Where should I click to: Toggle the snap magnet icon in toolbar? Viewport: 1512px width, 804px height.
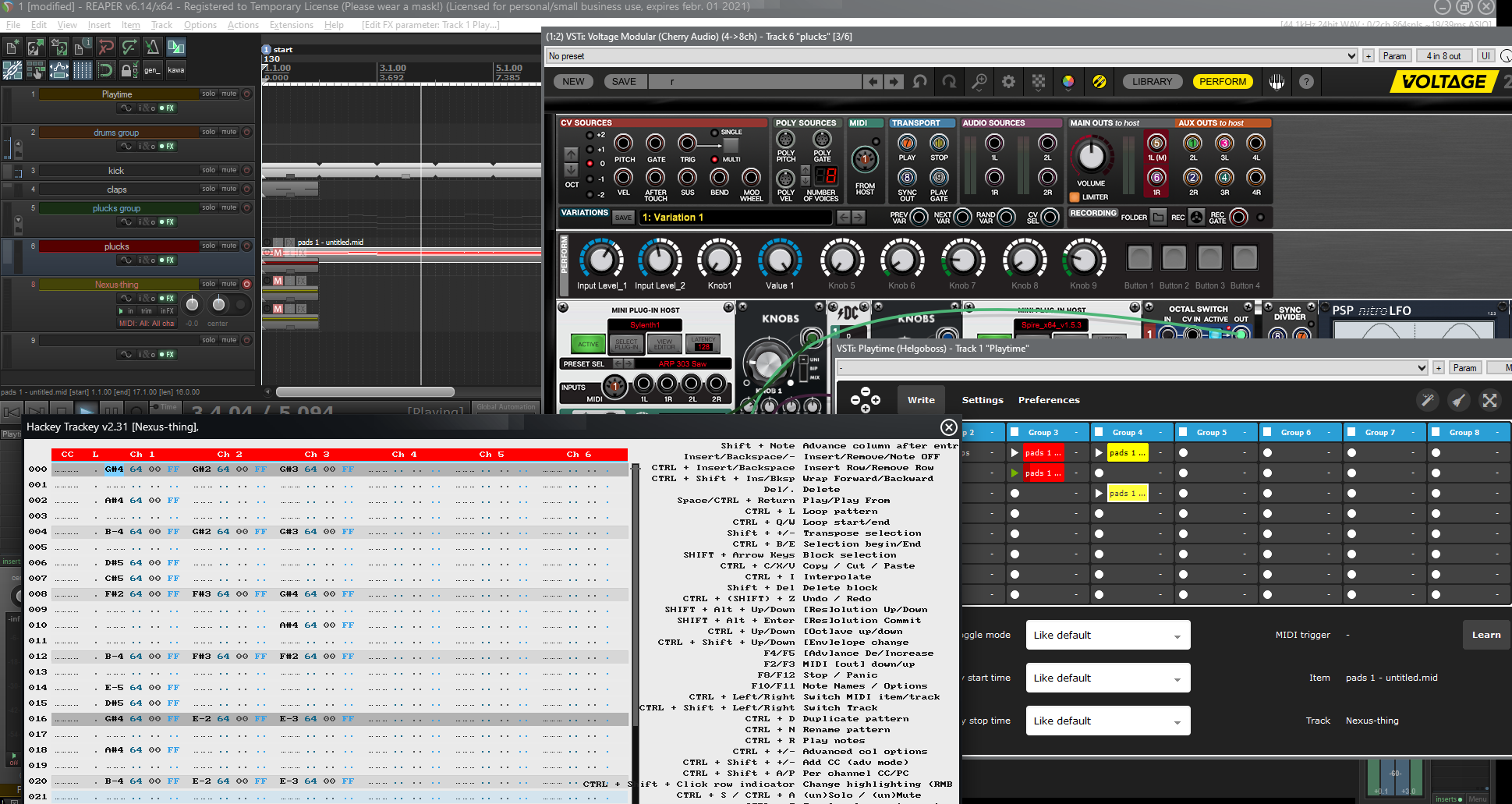pyautogui.click(x=106, y=70)
